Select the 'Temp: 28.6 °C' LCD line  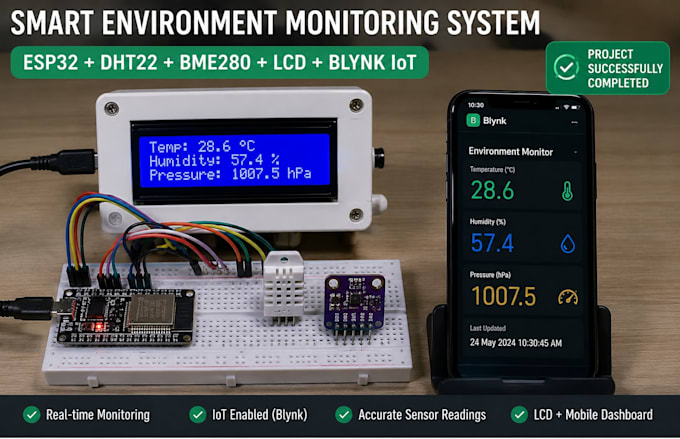point(202,146)
